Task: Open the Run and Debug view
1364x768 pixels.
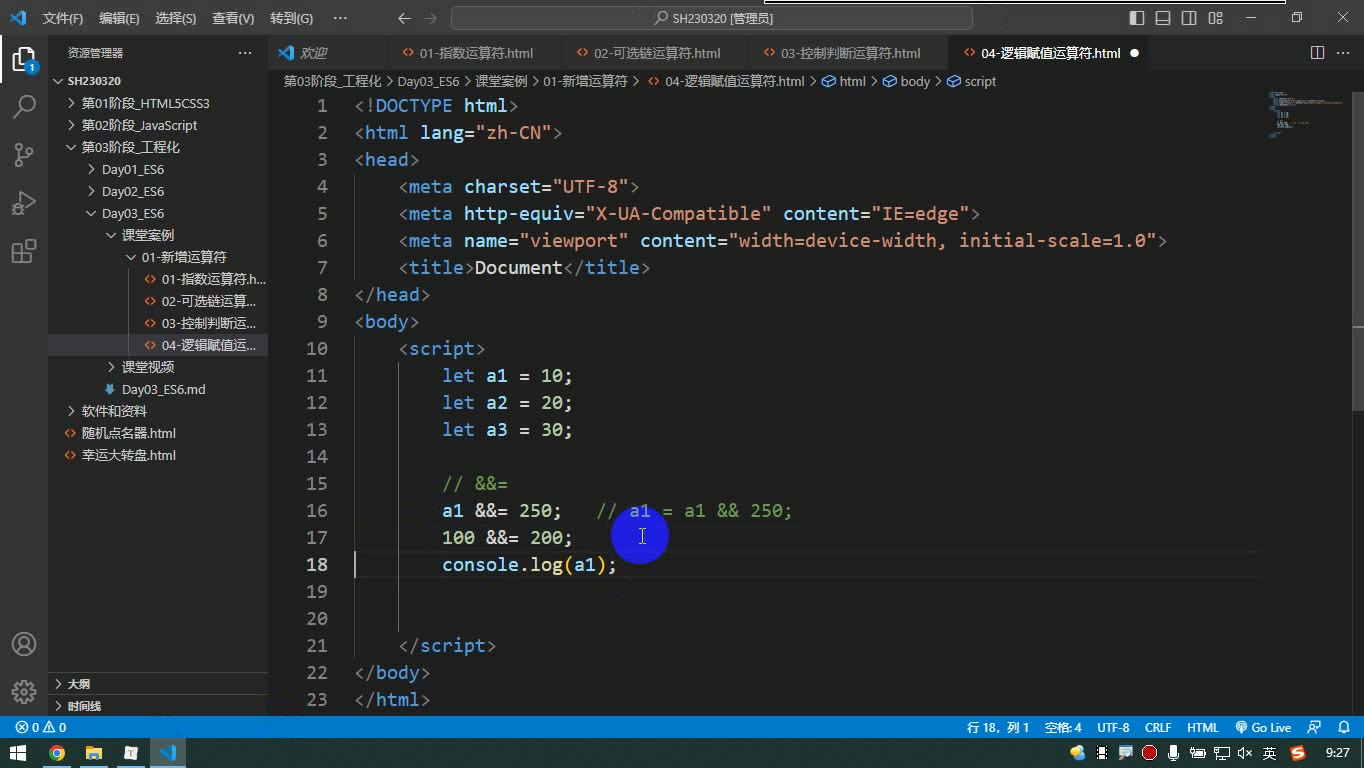Action: click(x=23, y=202)
